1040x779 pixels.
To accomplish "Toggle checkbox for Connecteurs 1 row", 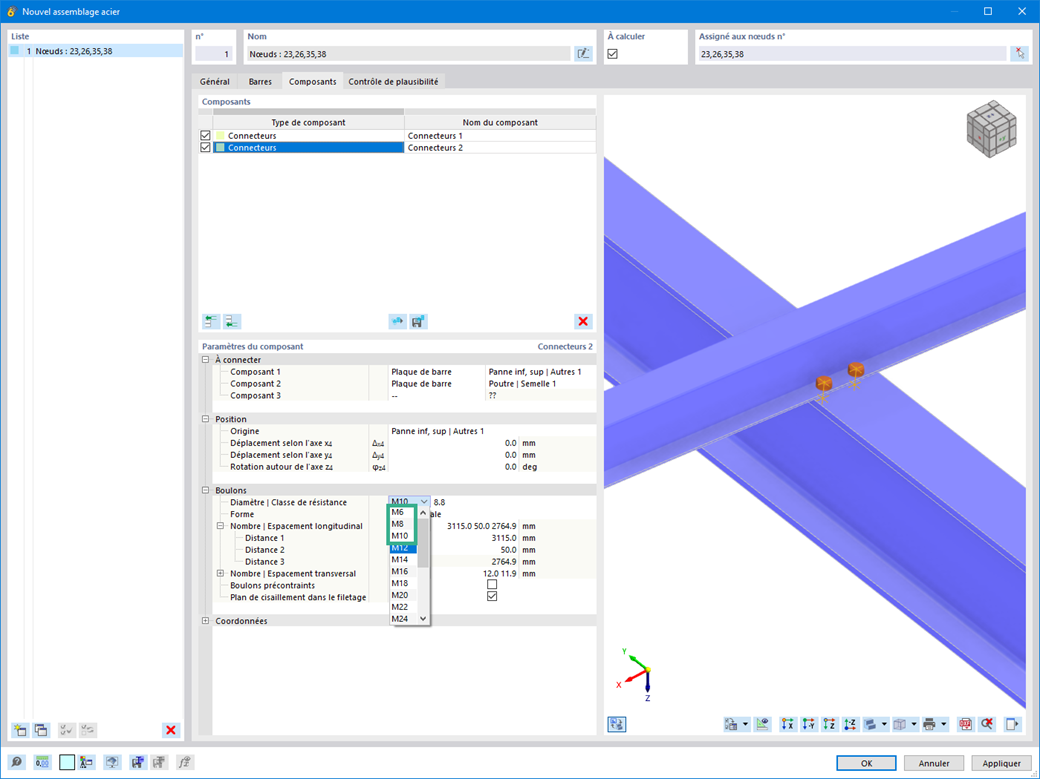I will coord(206,135).
